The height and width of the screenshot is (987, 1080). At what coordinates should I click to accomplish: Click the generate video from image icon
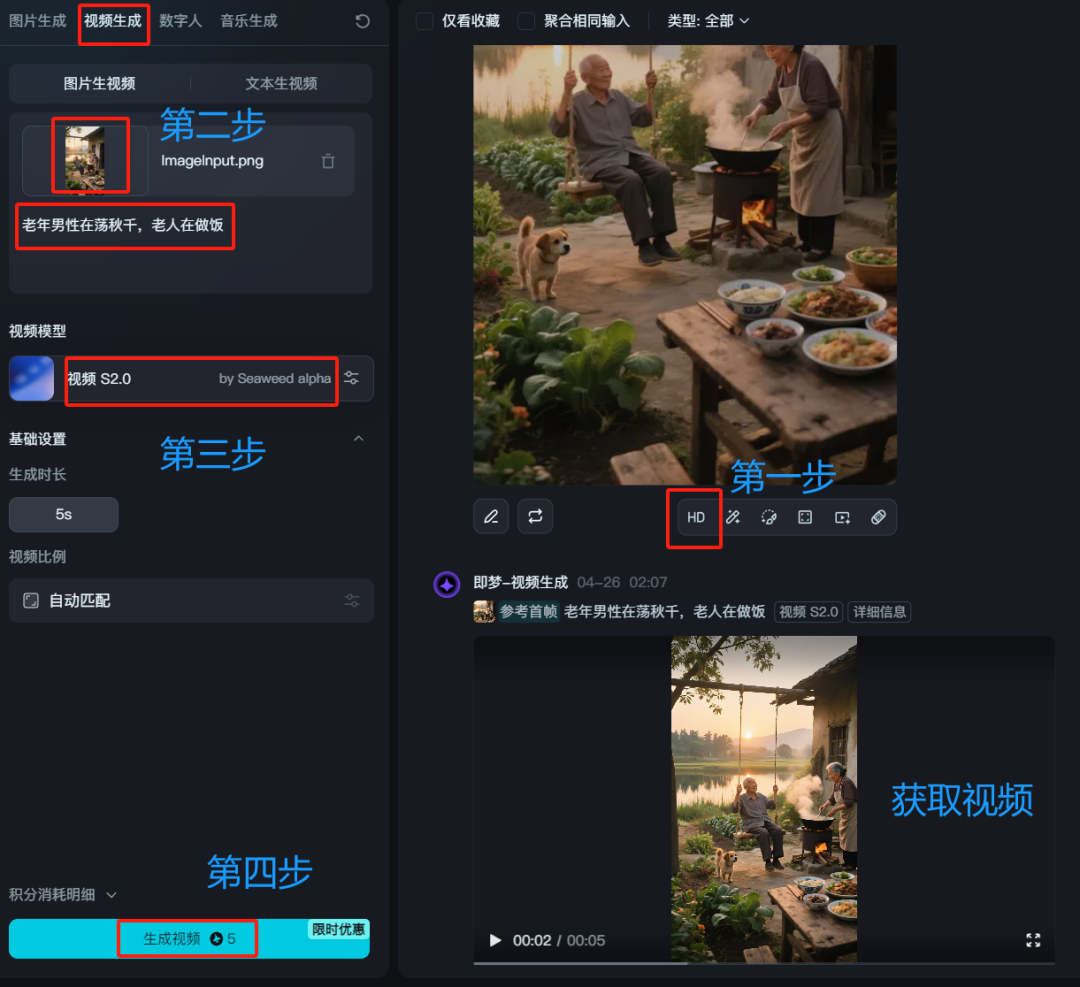842,517
